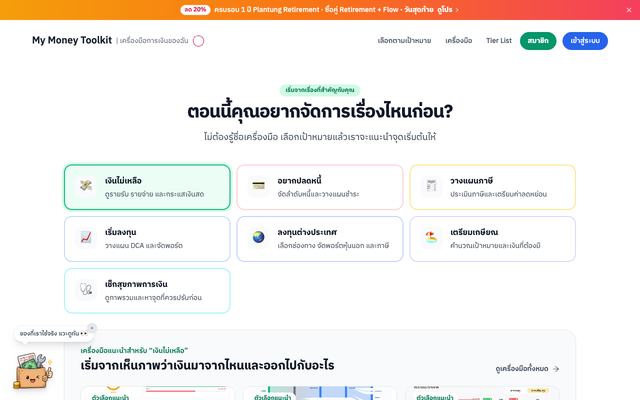Click the 20% discount badge
Screen dimensions: 640x400
[x=195, y=9]
